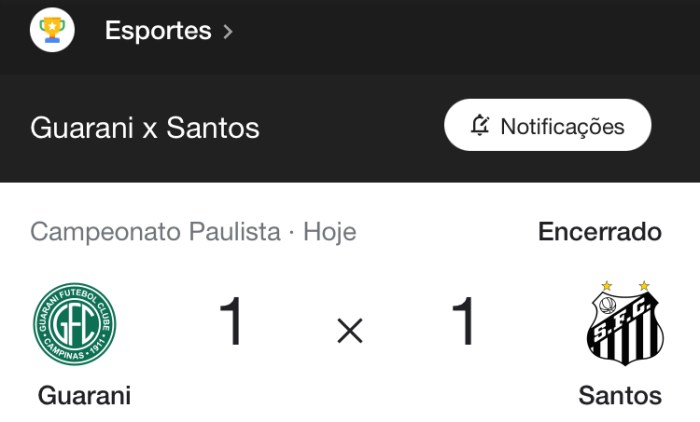Select Guarani's score of 1
The width and height of the screenshot is (700, 422).
click(x=231, y=323)
